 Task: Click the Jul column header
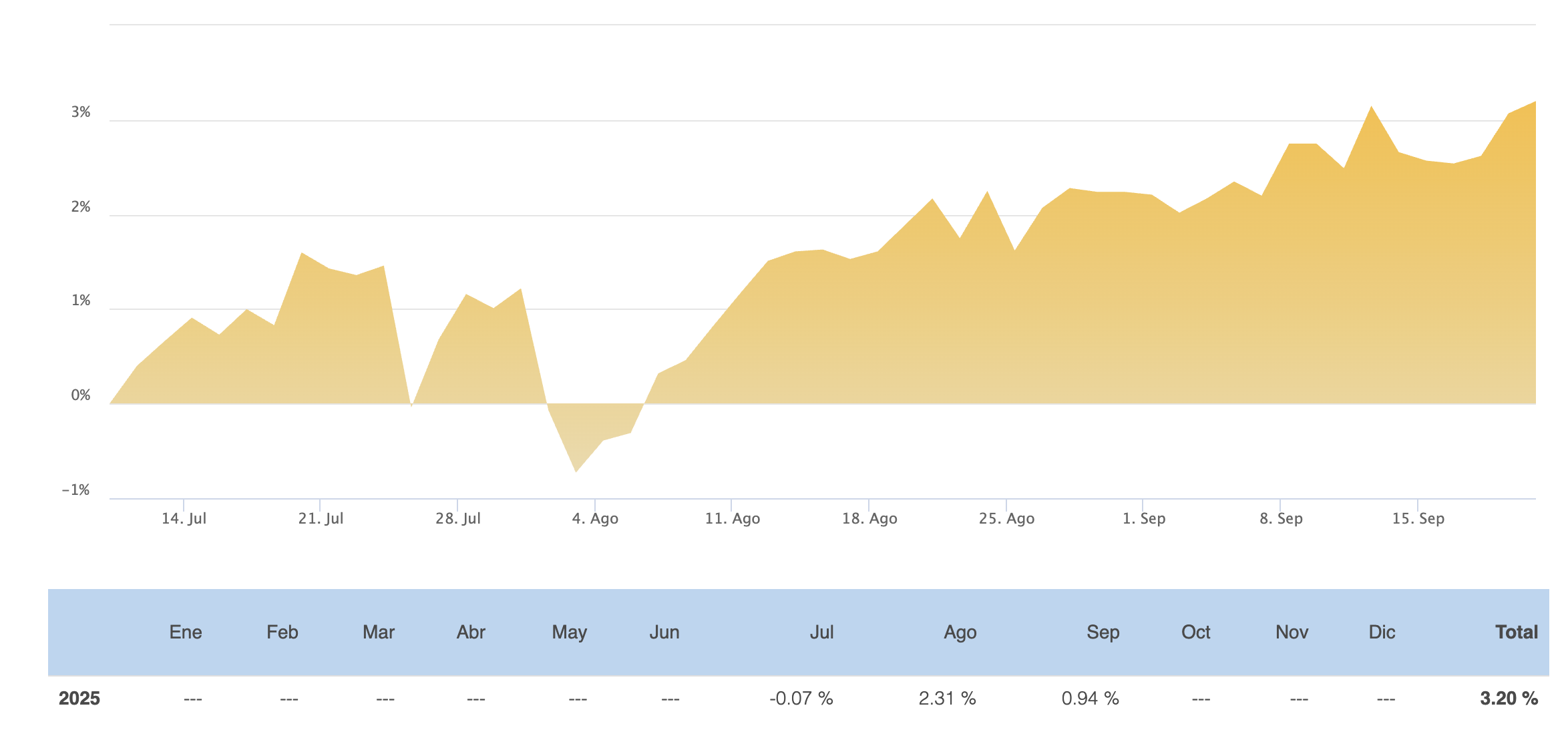[x=821, y=632]
